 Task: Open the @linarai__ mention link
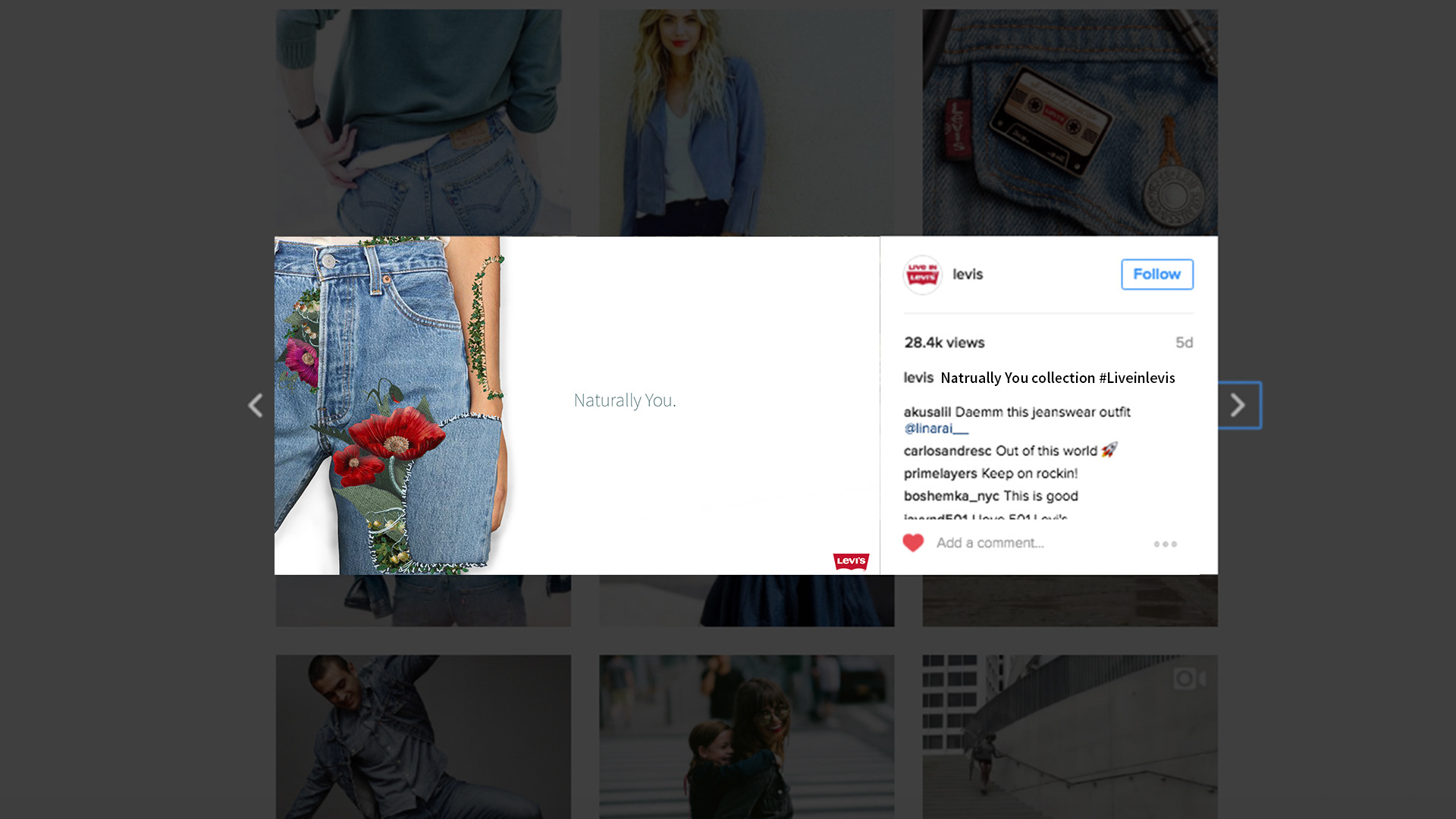(936, 428)
